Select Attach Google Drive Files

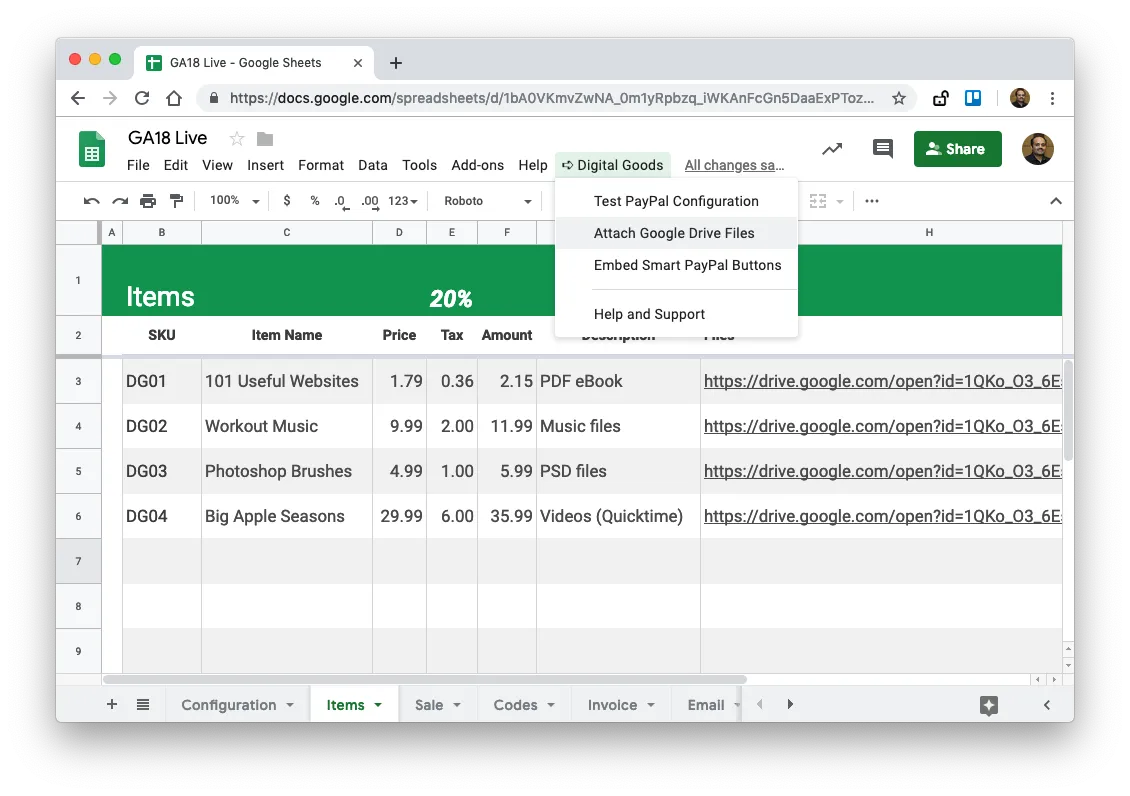pos(674,233)
